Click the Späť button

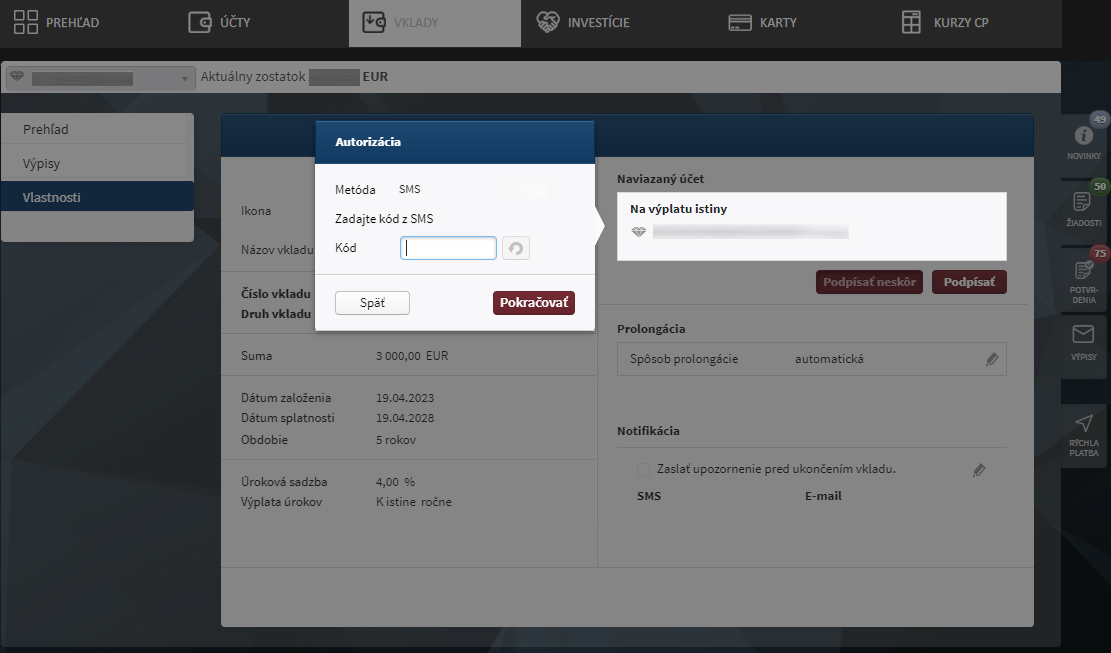(x=372, y=303)
